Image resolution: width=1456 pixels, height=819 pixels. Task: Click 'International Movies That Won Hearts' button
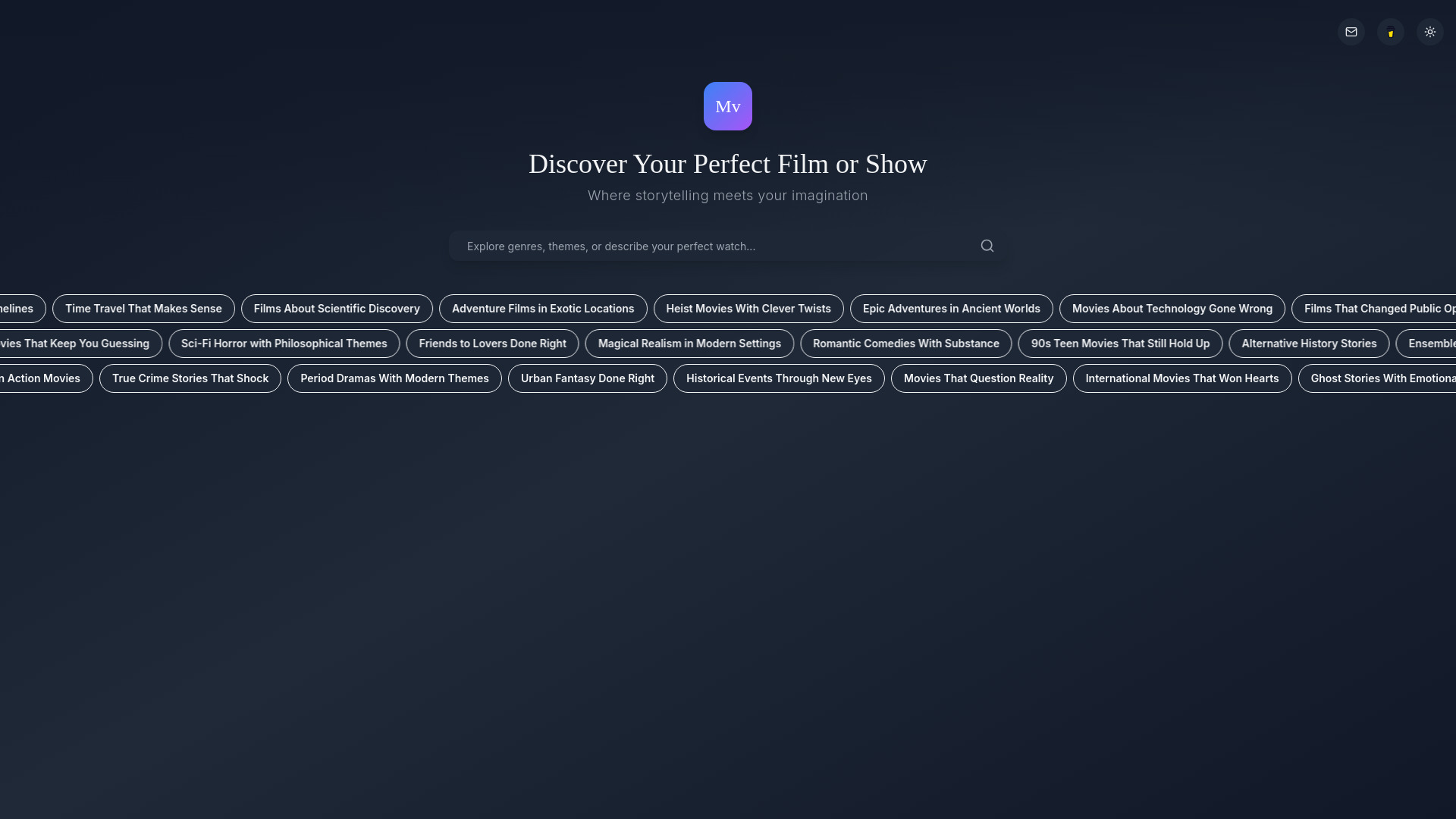coord(1182,378)
